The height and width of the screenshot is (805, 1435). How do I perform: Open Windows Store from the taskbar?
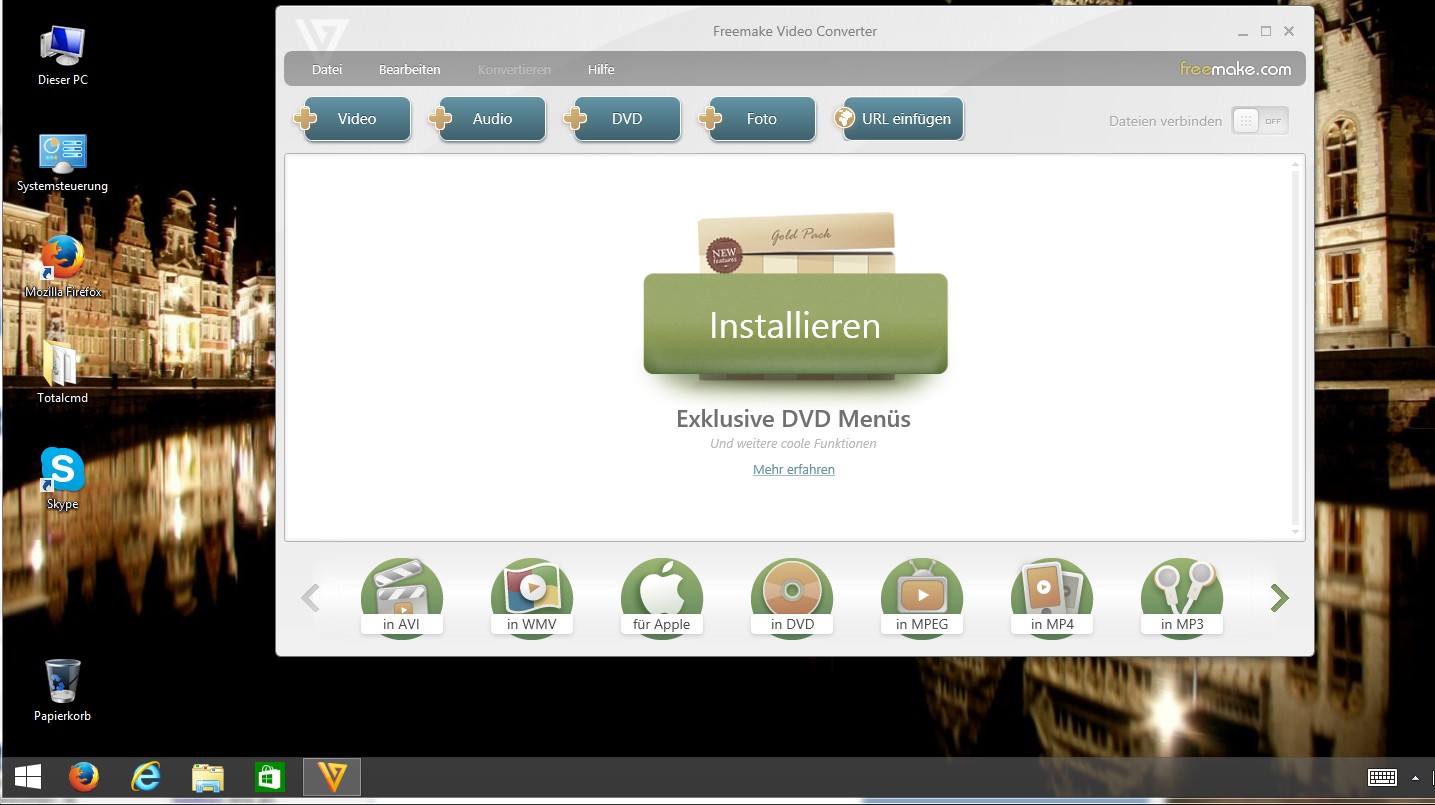[x=270, y=777]
